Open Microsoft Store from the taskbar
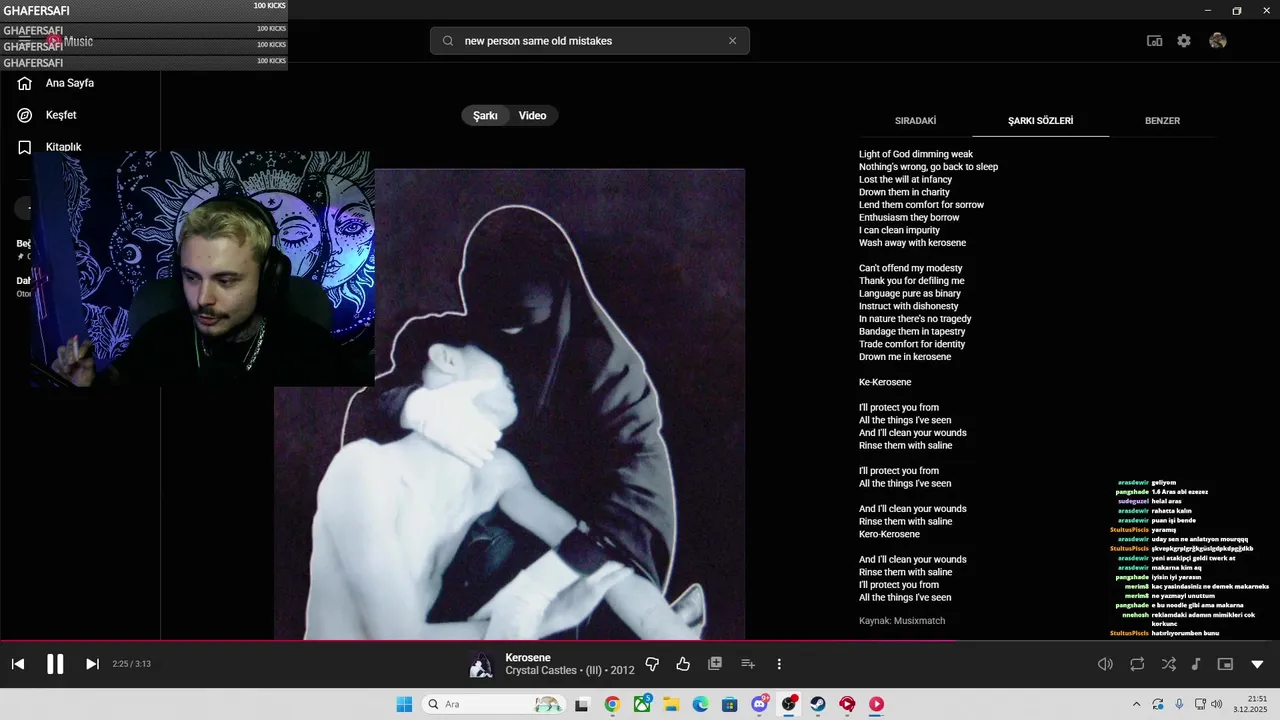The image size is (1280, 720). click(x=730, y=704)
